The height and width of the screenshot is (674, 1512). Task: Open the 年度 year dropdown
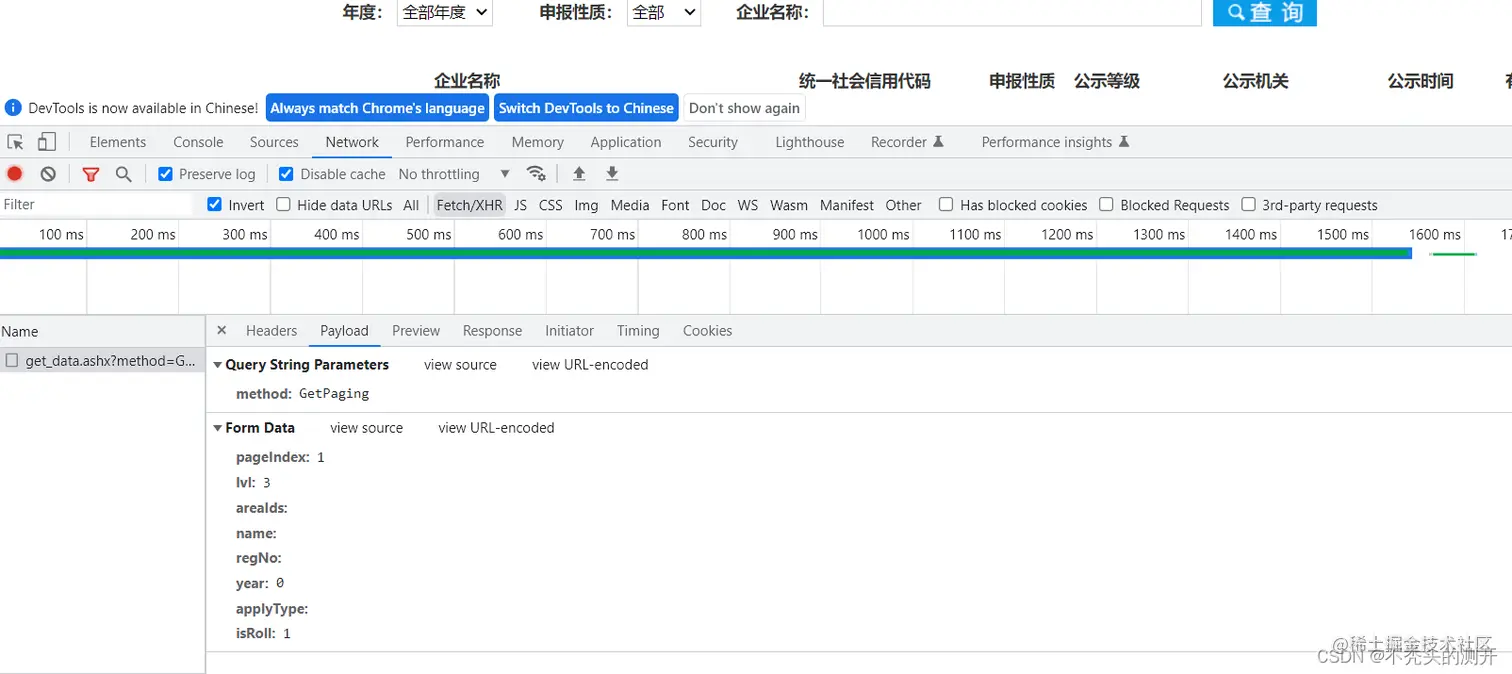tap(445, 12)
